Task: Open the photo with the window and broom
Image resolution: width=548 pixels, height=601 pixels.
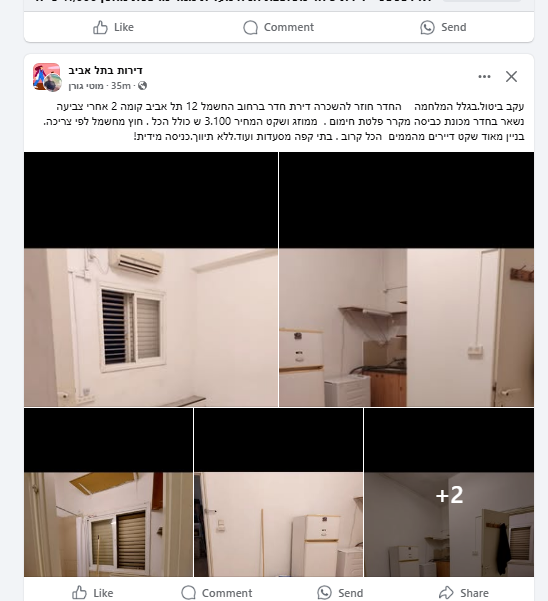Action: 108,492
